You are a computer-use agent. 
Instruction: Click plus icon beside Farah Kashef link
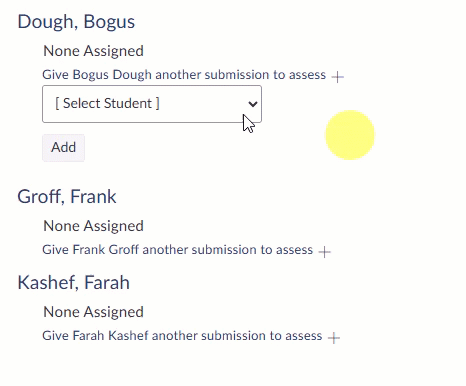[334, 338]
